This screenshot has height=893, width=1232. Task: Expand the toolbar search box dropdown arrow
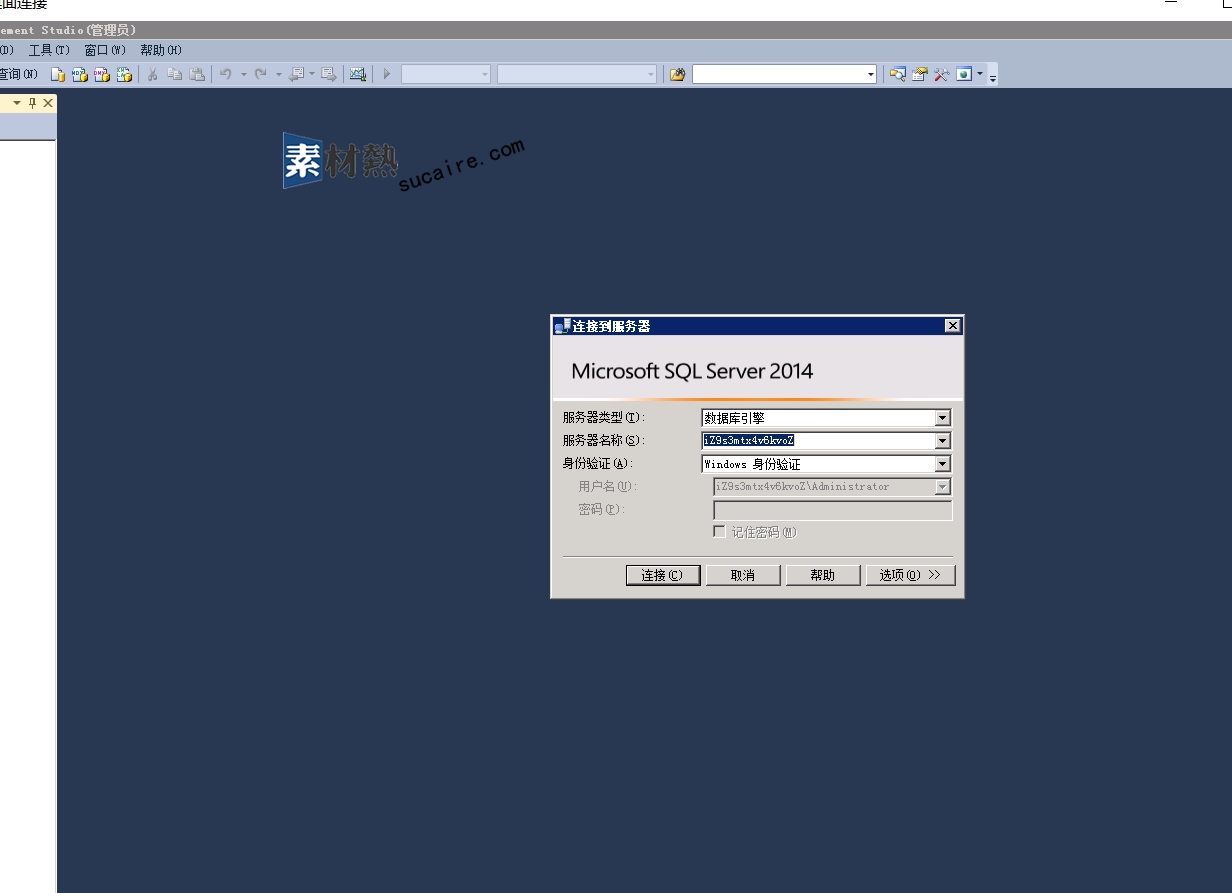[x=871, y=74]
